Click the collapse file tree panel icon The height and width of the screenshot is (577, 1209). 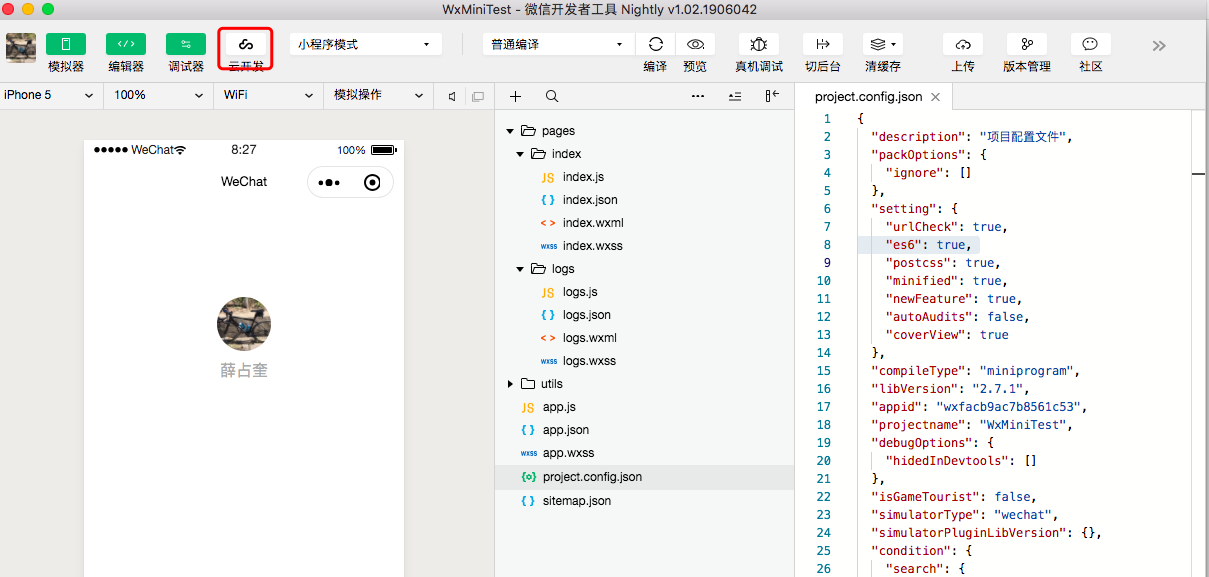point(772,96)
